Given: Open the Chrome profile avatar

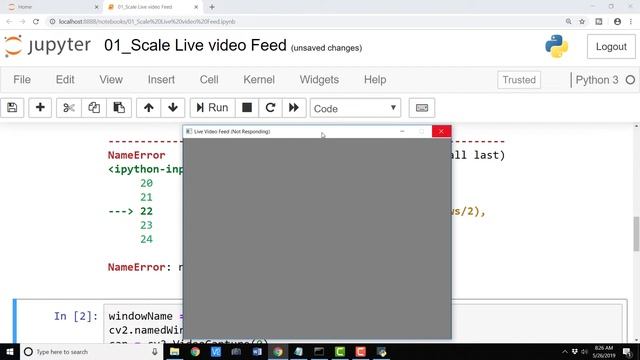Looking at the screenshot, I should click(617, 22).
